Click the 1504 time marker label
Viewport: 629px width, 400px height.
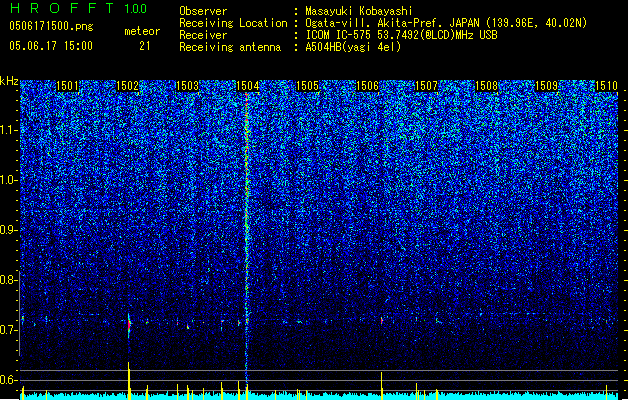click(x=248, y=86)
